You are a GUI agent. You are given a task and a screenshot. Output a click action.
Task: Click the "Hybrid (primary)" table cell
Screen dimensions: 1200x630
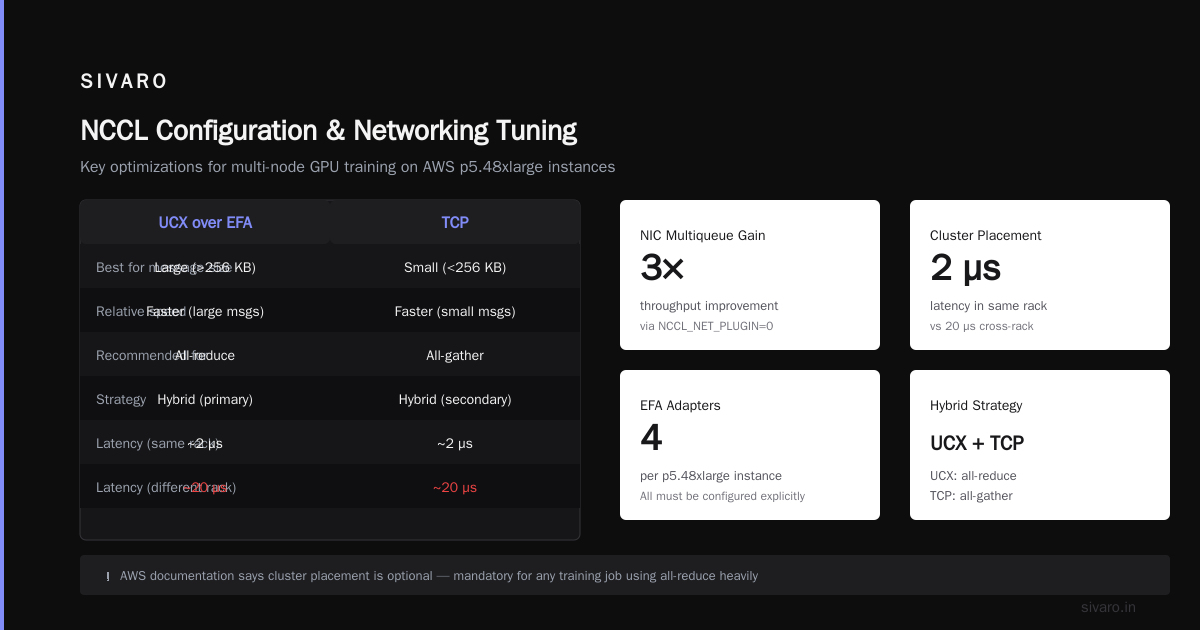click(205, 399)
